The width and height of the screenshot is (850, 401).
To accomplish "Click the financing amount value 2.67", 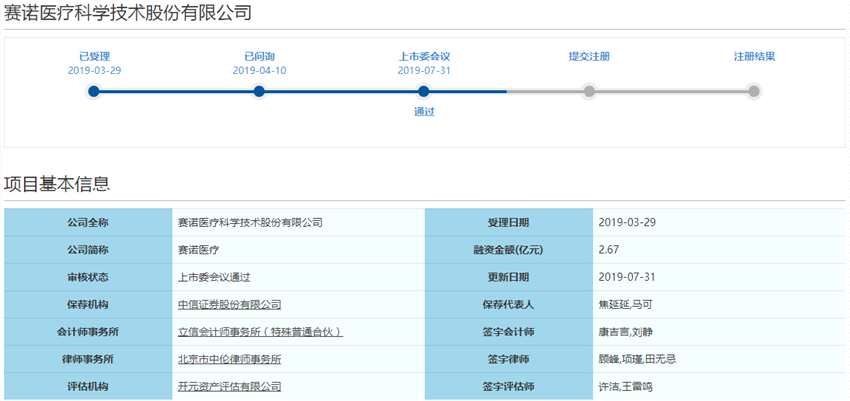I will coord(608,250).
